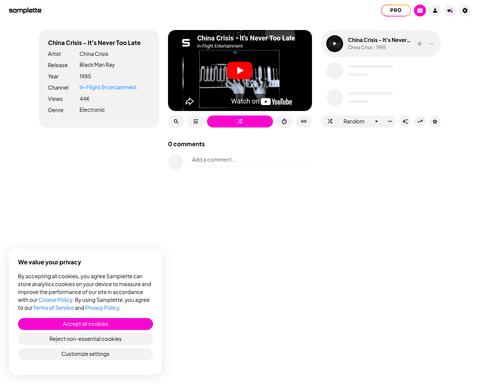Click the video title China Crisis overlay
Image resolution: width=480 pixels, height=384 pixels.
click(x=246, y=38)
